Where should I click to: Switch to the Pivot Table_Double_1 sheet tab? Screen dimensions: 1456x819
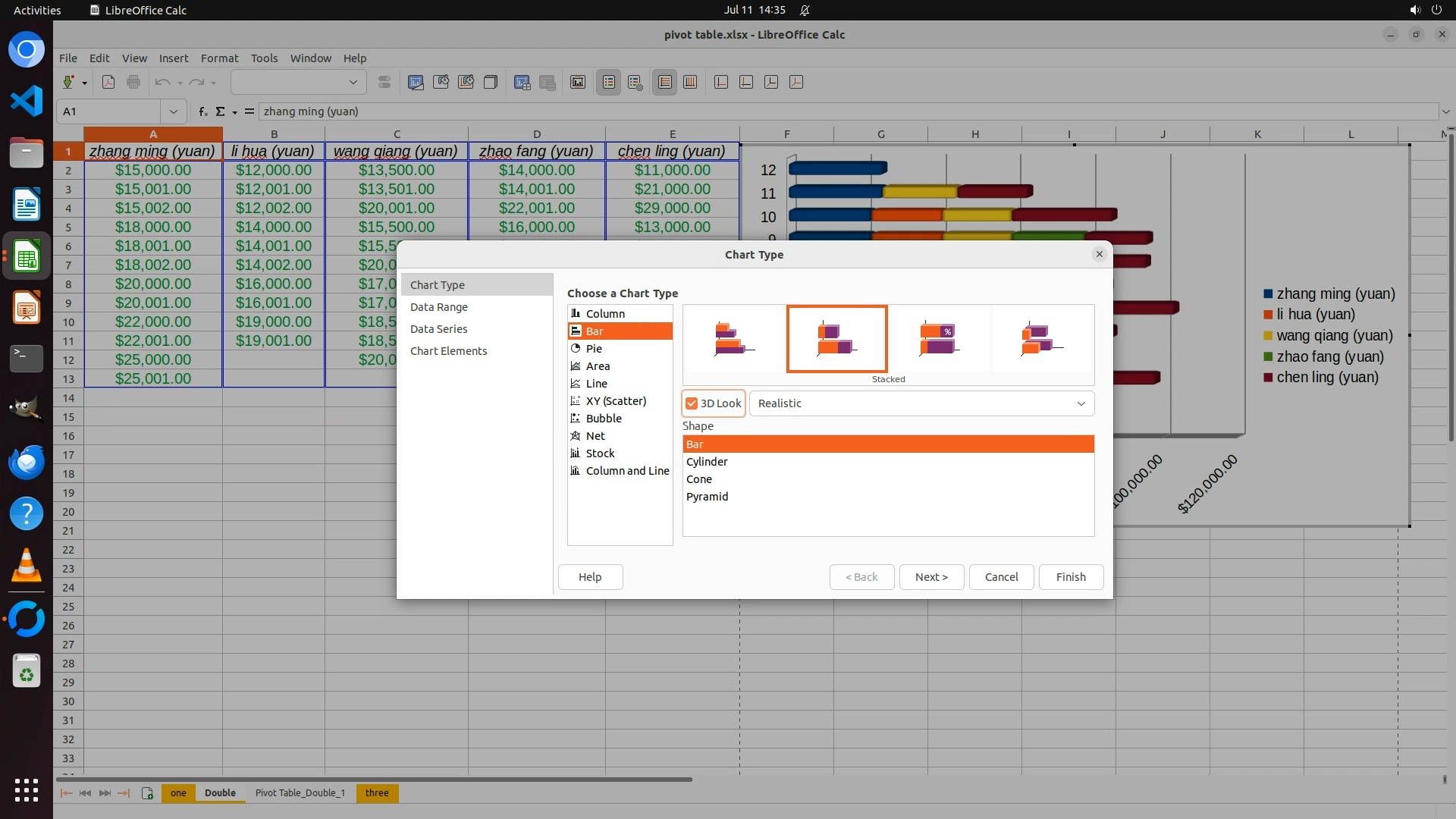tap(300, 793)
